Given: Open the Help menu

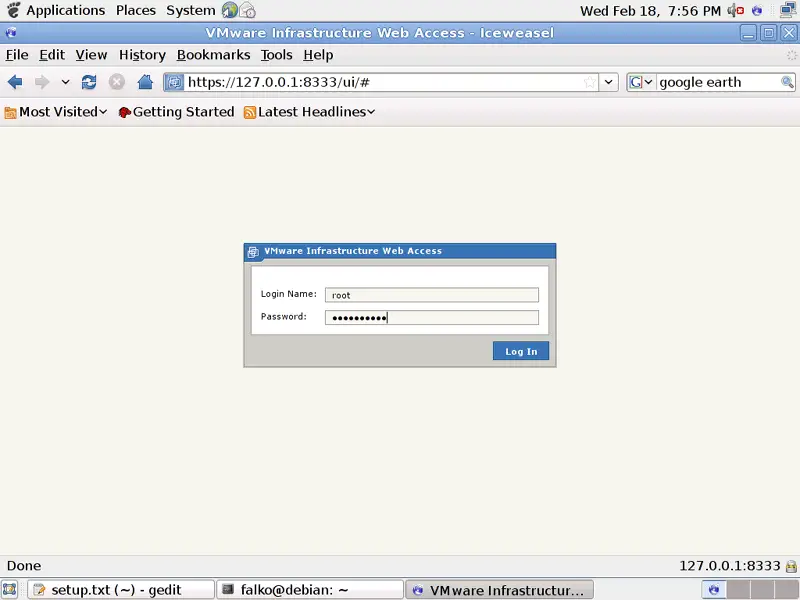Looking at the screenshot, I should click(x=318, y=55).
